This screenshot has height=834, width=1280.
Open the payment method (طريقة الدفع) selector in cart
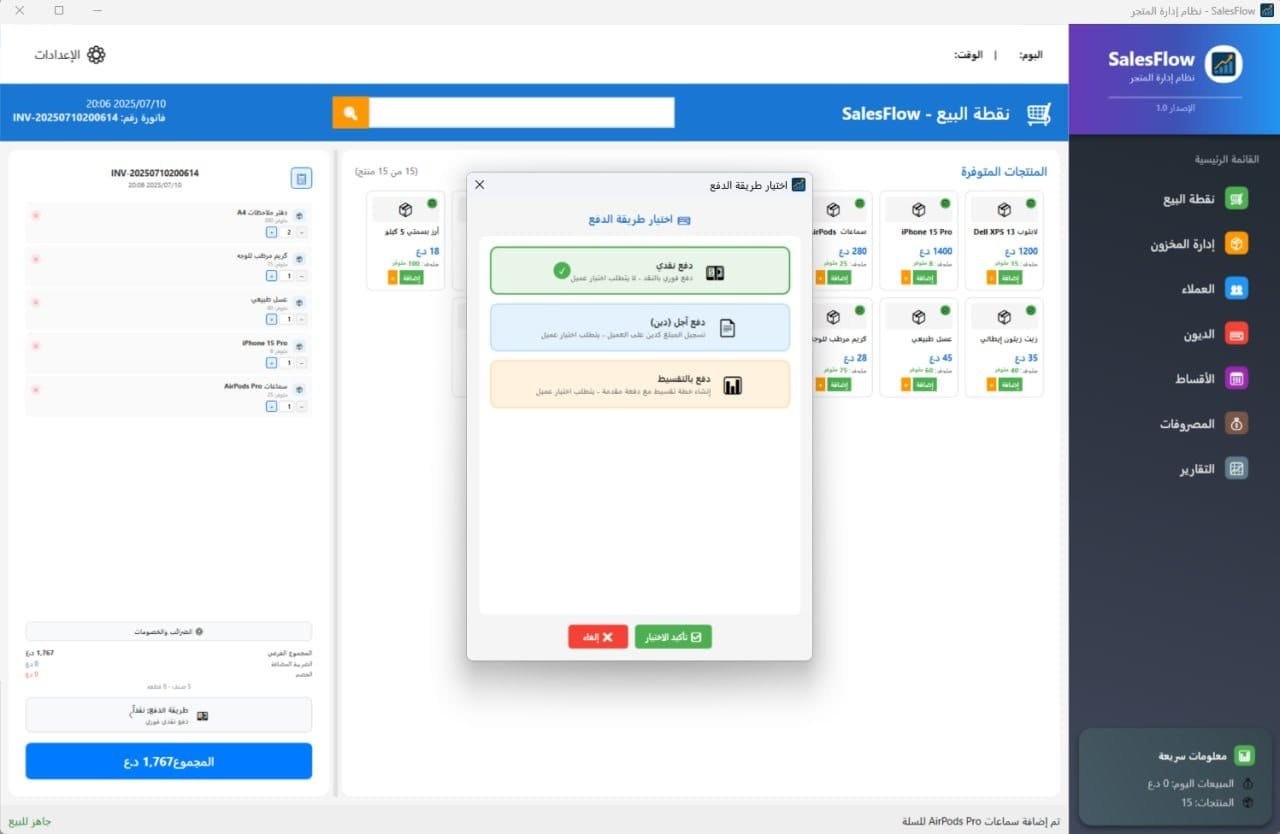point(168,715)
